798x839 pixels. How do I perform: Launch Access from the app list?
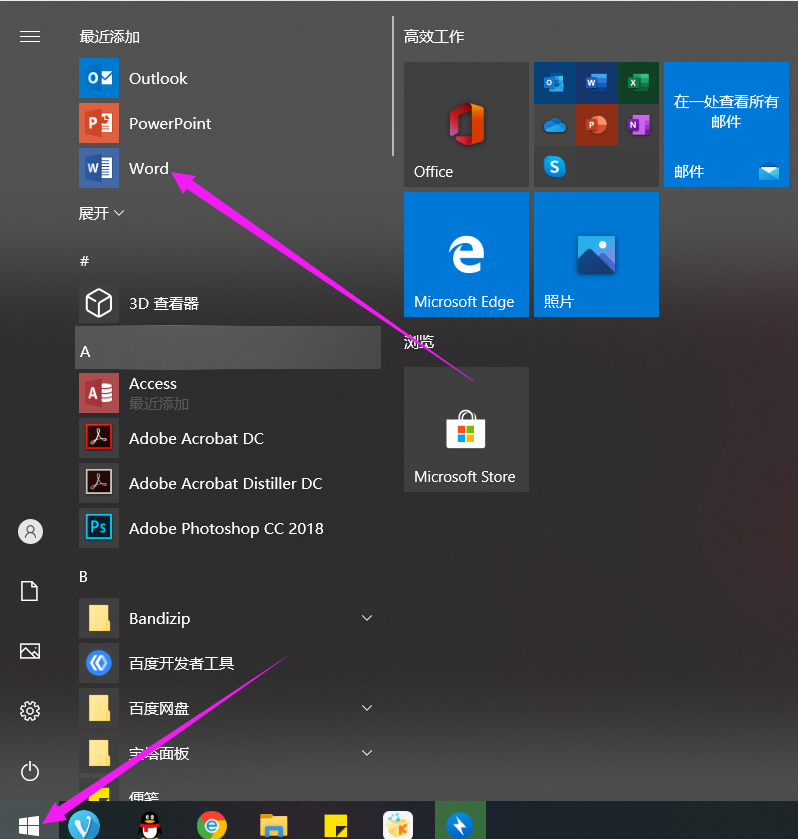[x=229, y=393]
